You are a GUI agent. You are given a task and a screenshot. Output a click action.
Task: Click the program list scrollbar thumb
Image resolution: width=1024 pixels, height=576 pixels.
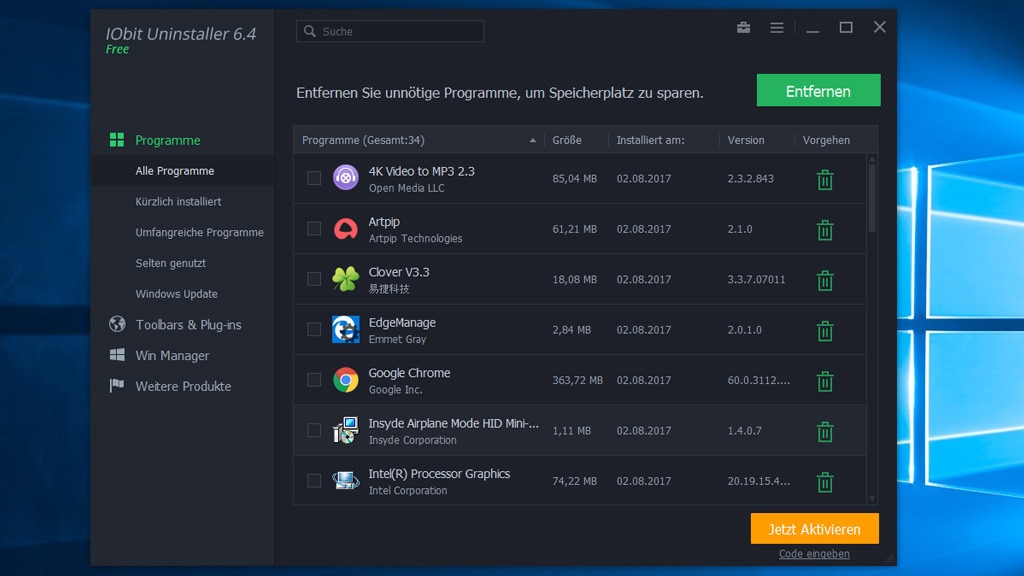[872, 198]
